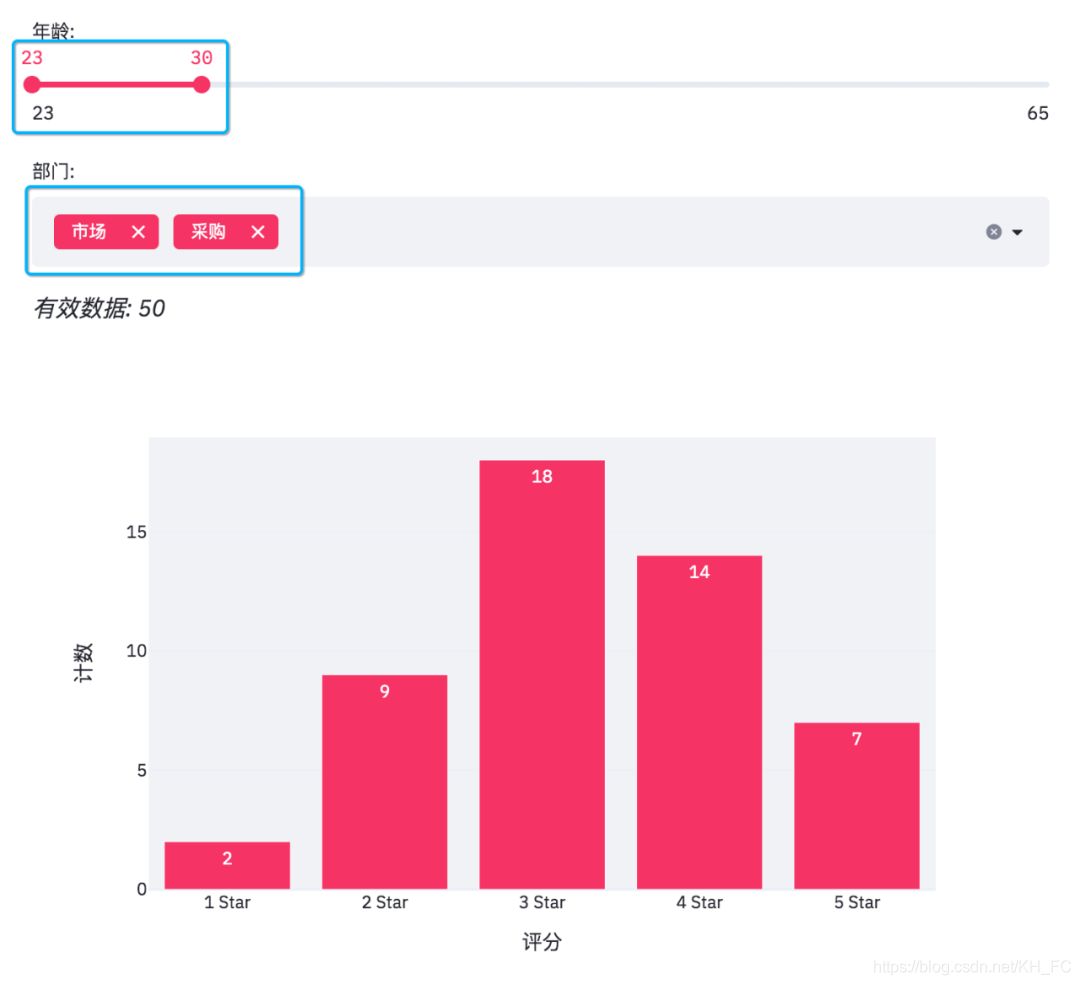Click the 1 Star bar
Screen dimensions: 1080x985
(x=227, y=866)
